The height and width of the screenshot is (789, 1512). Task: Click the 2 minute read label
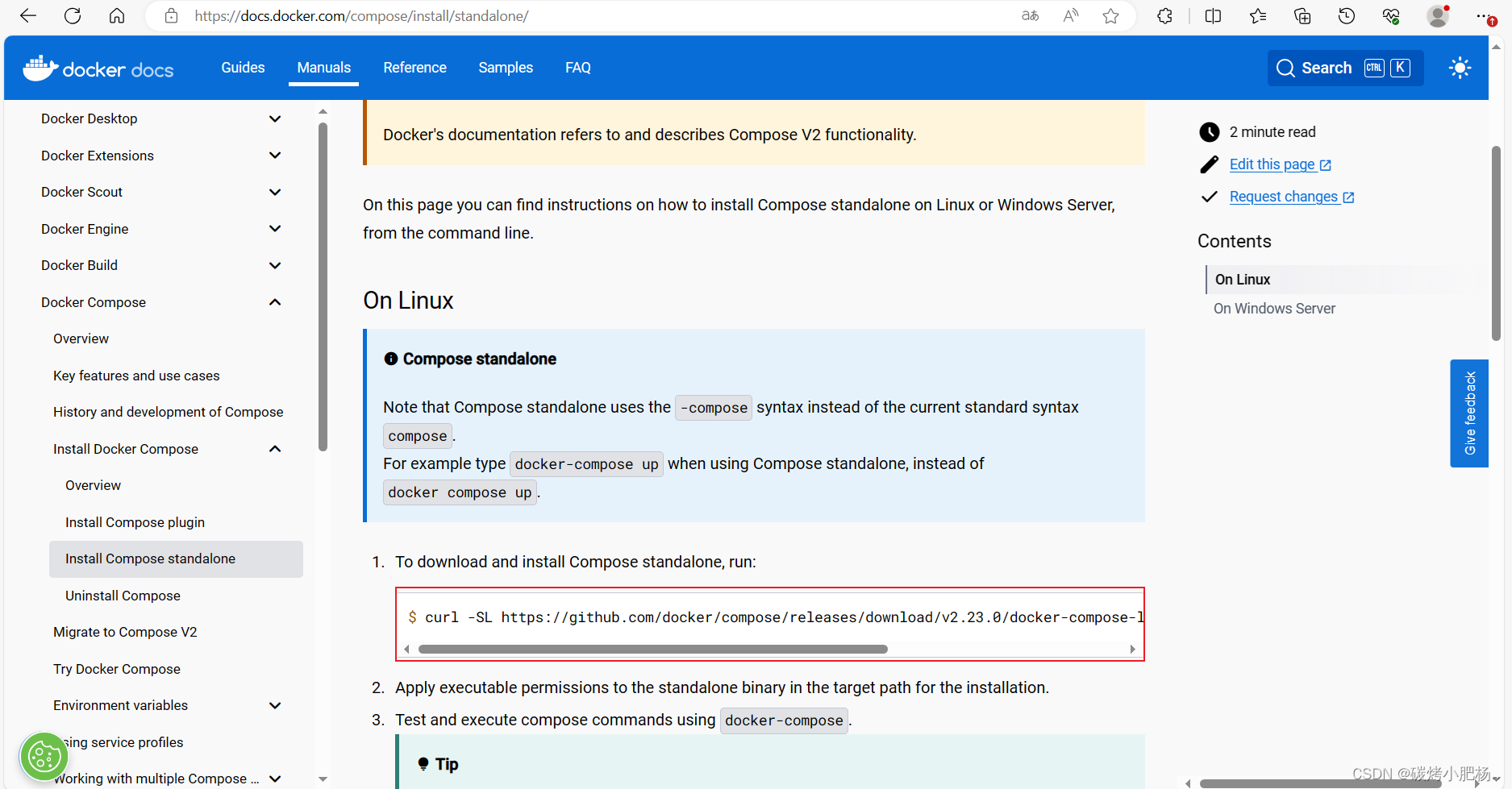click(1272, 132)
